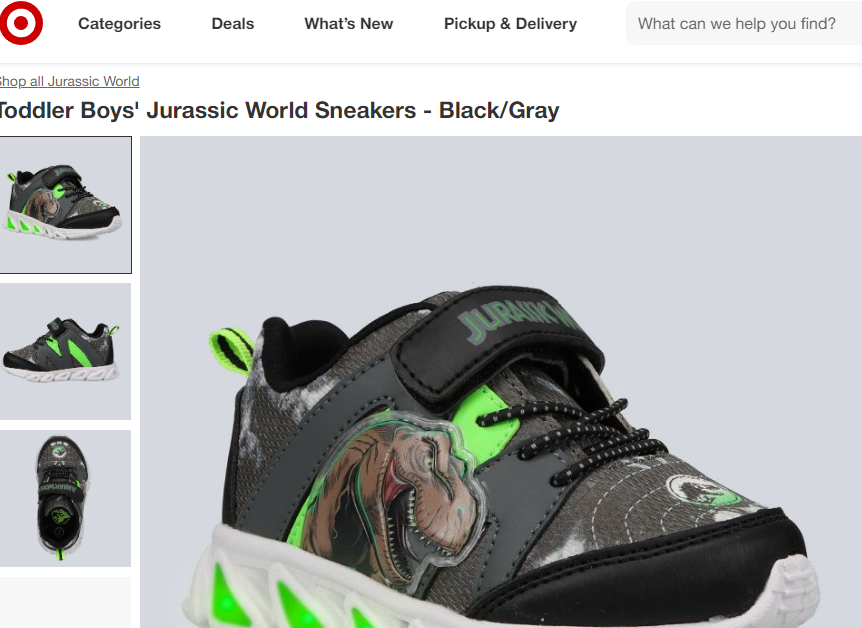Select the partially visible fourth thumbnail
The width and height of the screenshot is (862, 628).
coord(65,603)
